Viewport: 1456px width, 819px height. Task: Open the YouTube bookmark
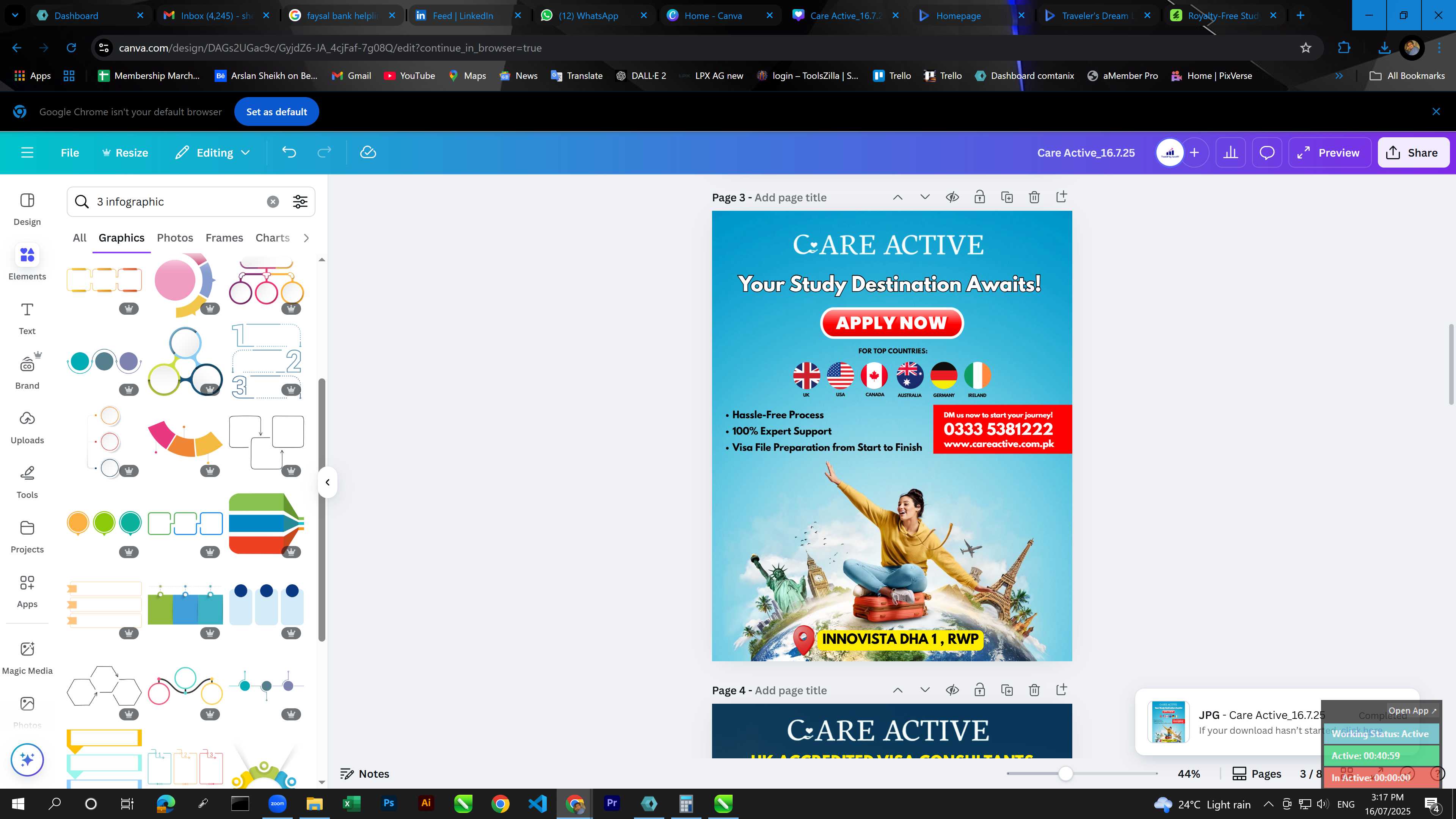click(x=409, y=76)
